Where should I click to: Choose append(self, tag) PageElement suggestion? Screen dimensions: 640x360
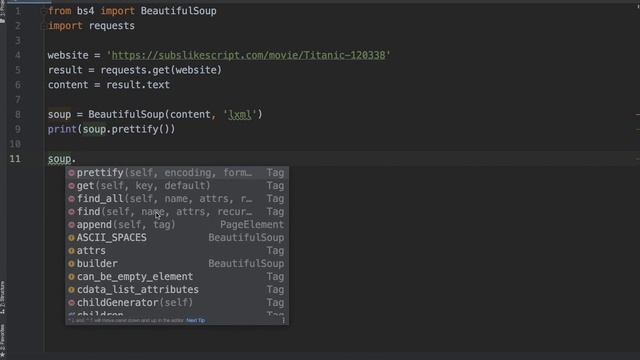(x=177, y=224)
